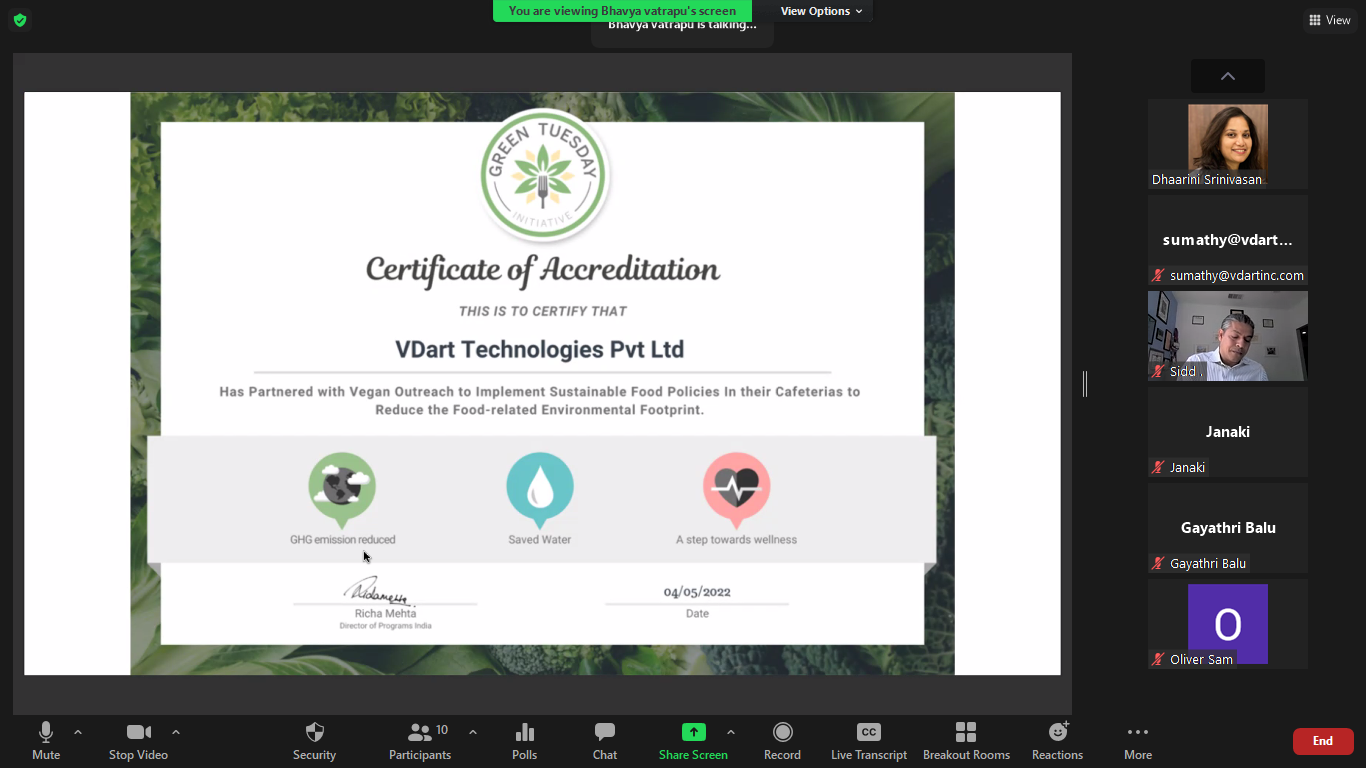Click the date '04/05/2022' on certificate
The width and height of the screenshot is (1366, 768).
pos(697,592)
